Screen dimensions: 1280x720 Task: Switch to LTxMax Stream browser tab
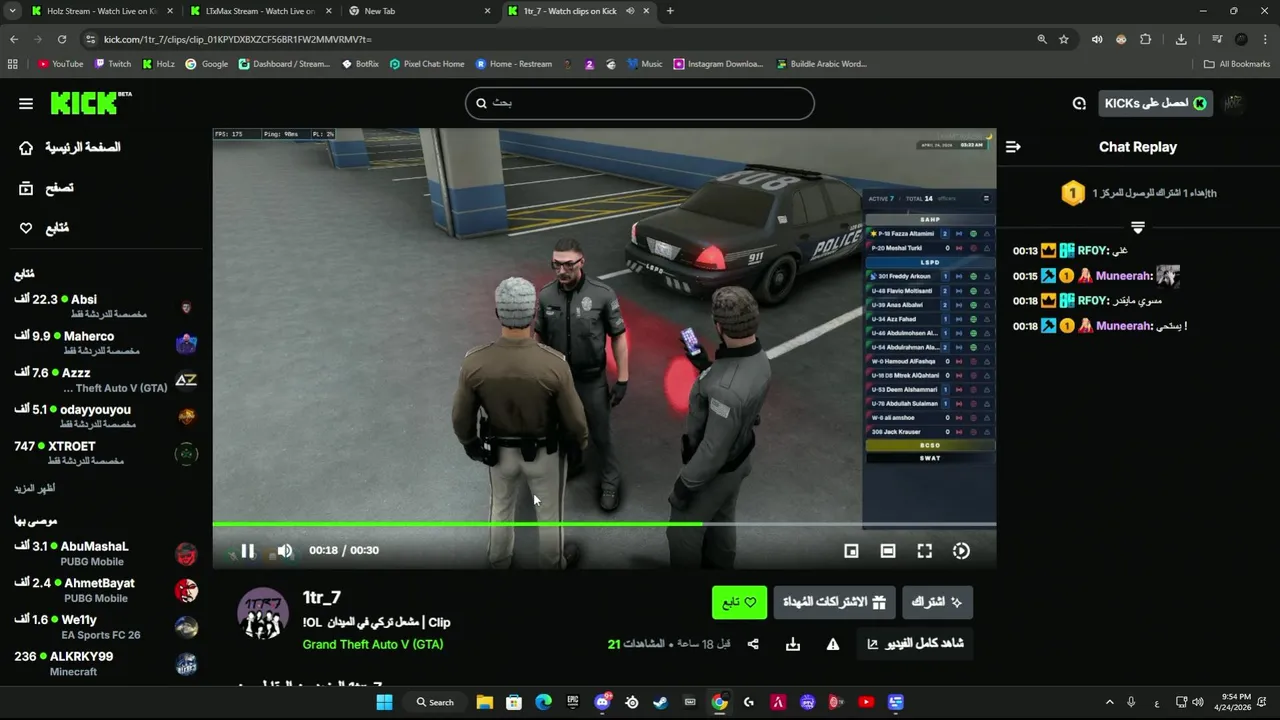coord(258,11)
